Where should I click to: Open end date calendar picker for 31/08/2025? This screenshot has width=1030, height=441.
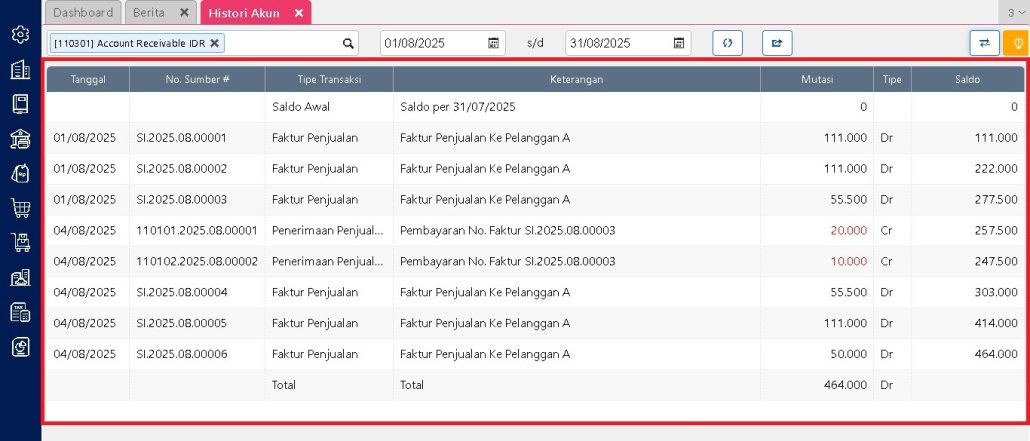pyautogui.click(x=679, y=43)
